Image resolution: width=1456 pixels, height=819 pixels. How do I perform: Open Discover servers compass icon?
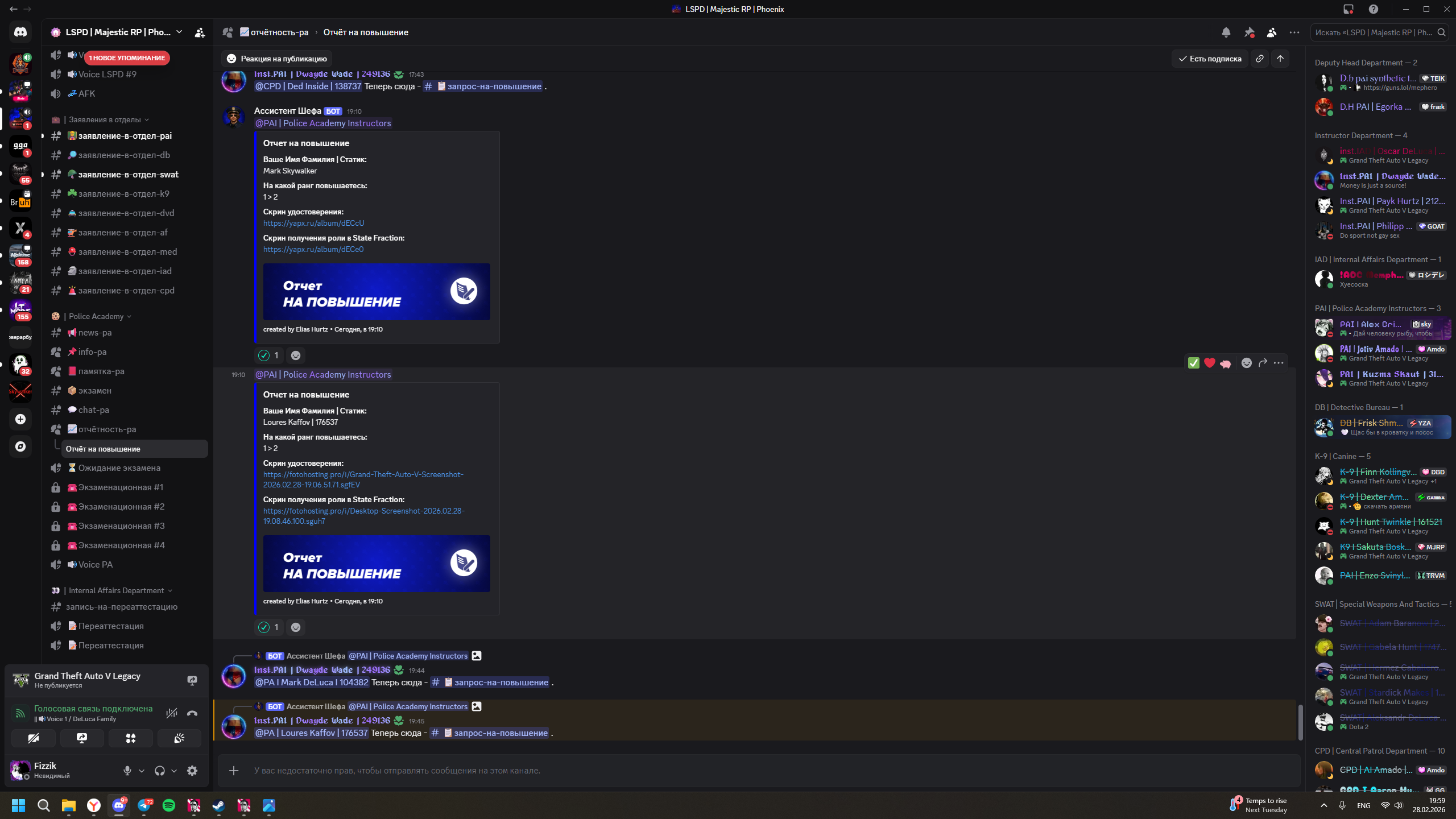click(x=20, y=446)
